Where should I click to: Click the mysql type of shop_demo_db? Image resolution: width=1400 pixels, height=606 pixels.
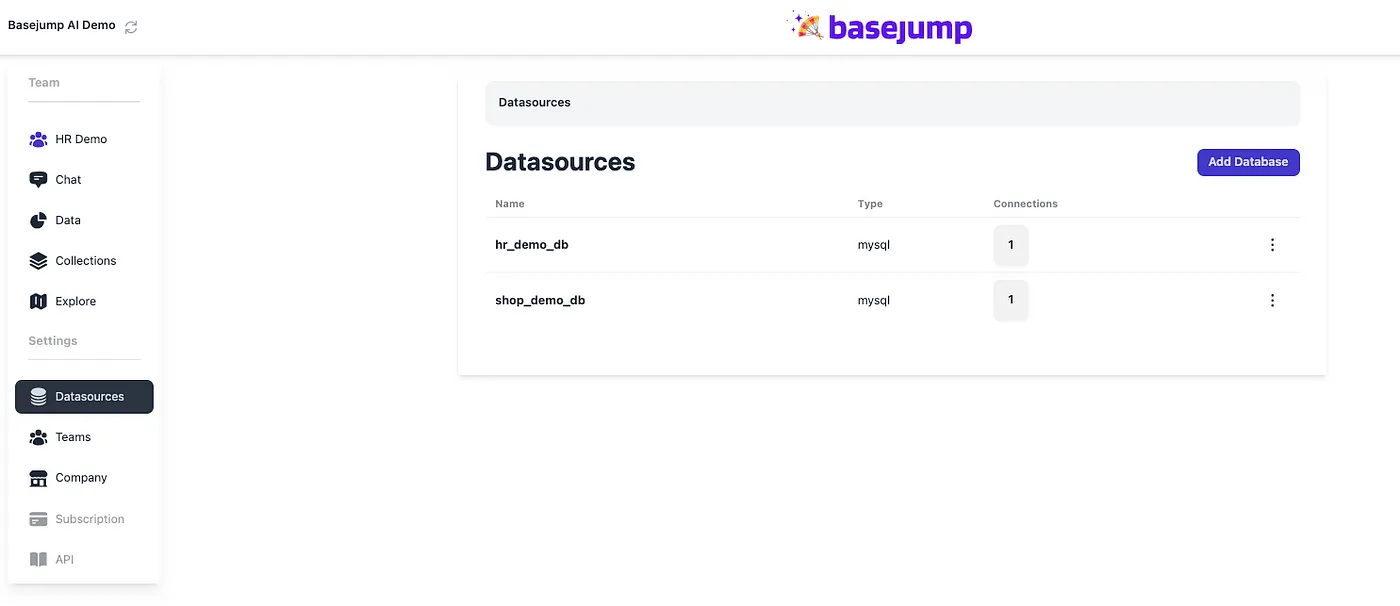tap(874, 300)
